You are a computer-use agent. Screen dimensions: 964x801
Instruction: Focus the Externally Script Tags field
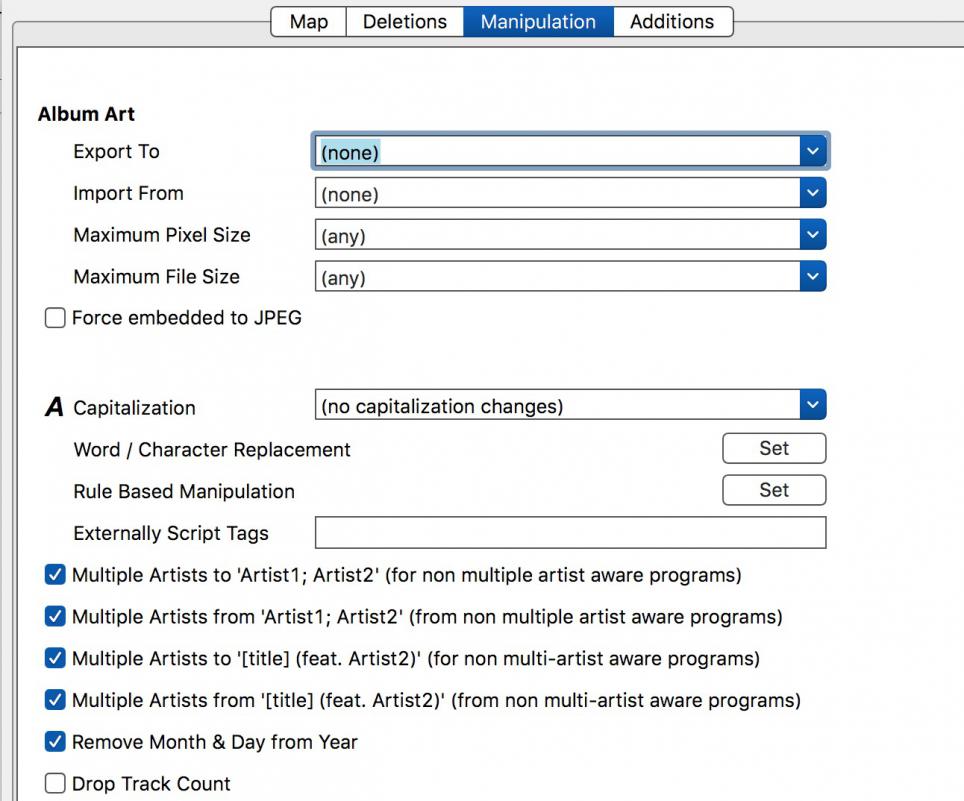tap(571, 532)
